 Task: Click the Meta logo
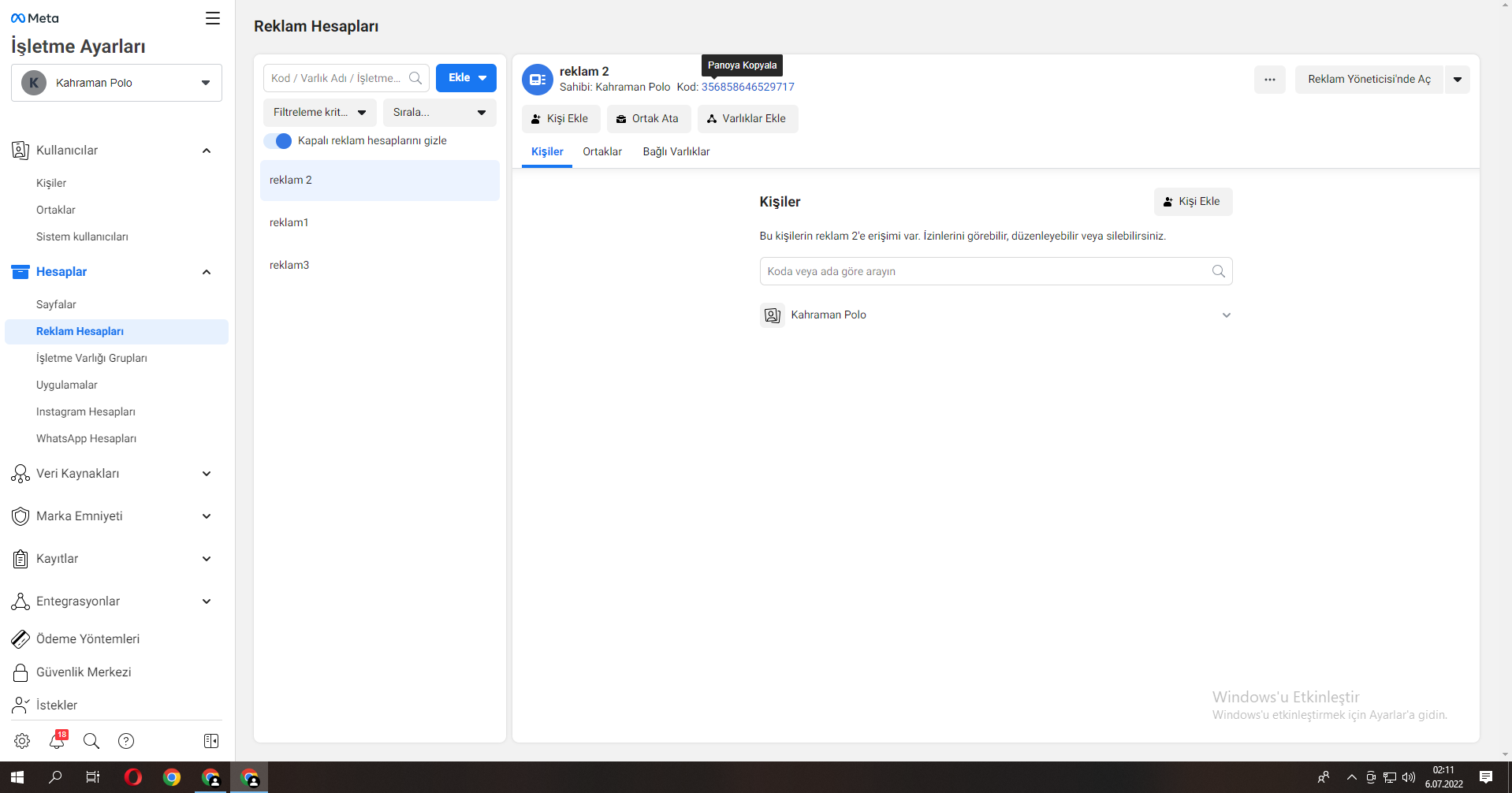pos(35,18)
